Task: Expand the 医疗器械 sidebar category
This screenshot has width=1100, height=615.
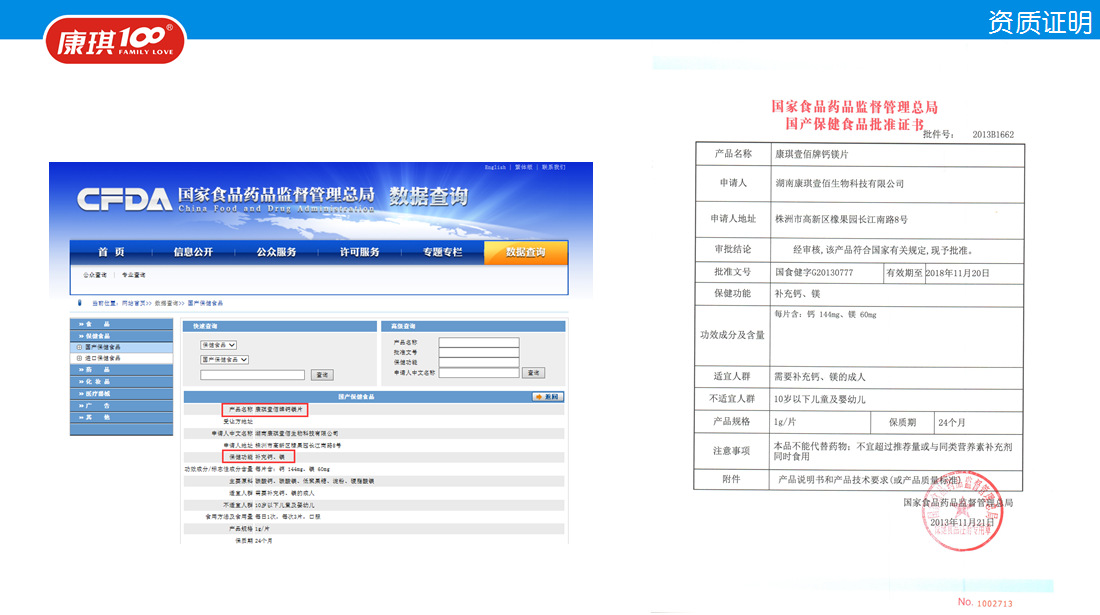Action: click(121, 393)
